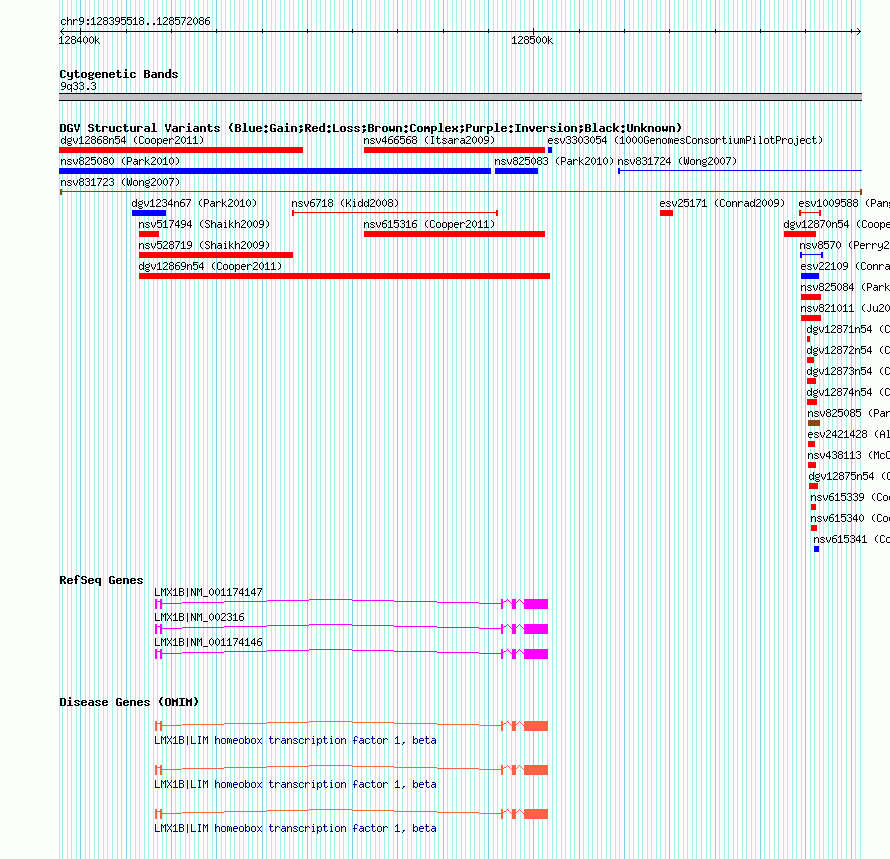Select variant nsv466568 (Itsara2009)
This screenshot has height=859, width=890.
pyautogui.click(x=429, y=140)
